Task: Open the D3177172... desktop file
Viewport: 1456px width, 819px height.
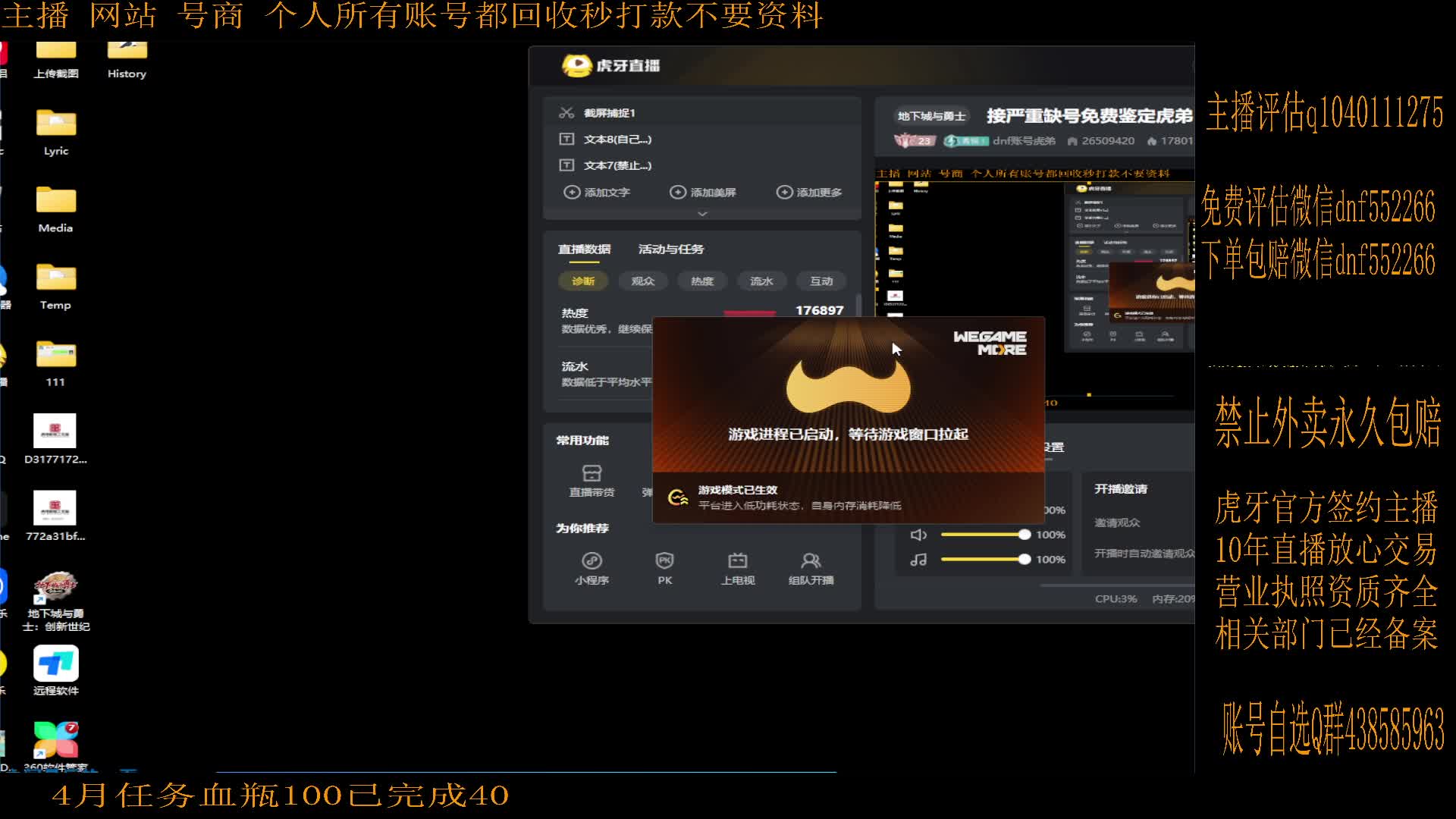Action: tap(55, 439)
